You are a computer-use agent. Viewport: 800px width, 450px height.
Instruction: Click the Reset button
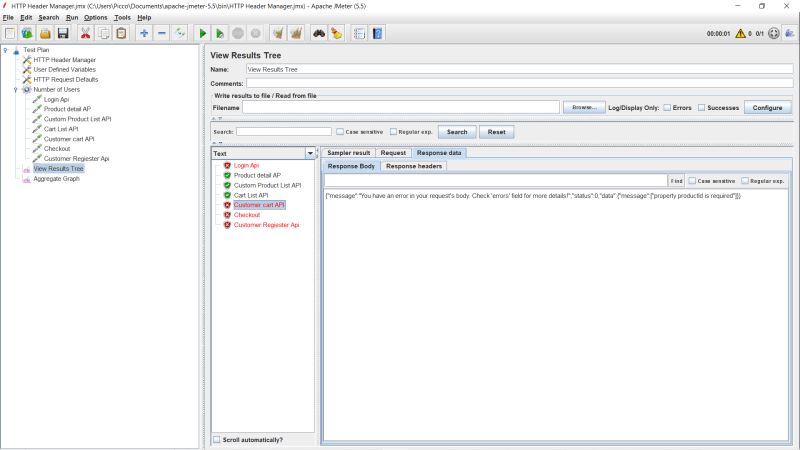pos(496,132)
